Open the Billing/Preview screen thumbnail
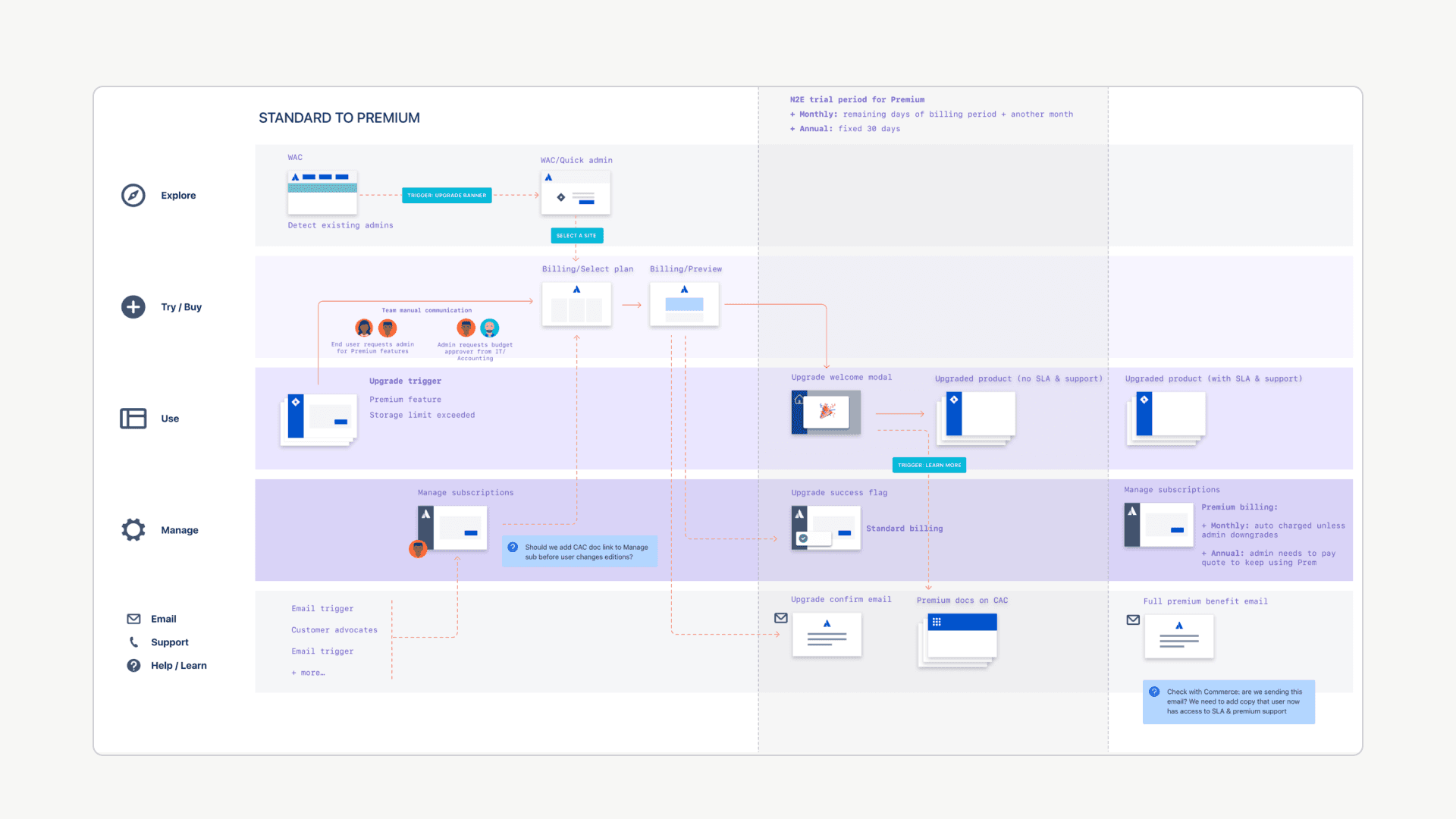Viewport: 1456px width, 819px height. tap(684, 305)
